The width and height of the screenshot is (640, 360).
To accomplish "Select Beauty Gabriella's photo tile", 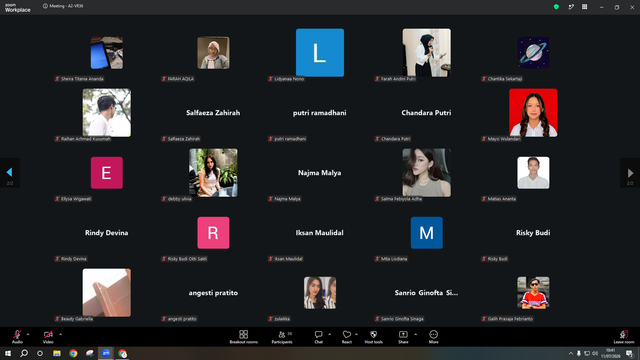I will coord(107,293).
